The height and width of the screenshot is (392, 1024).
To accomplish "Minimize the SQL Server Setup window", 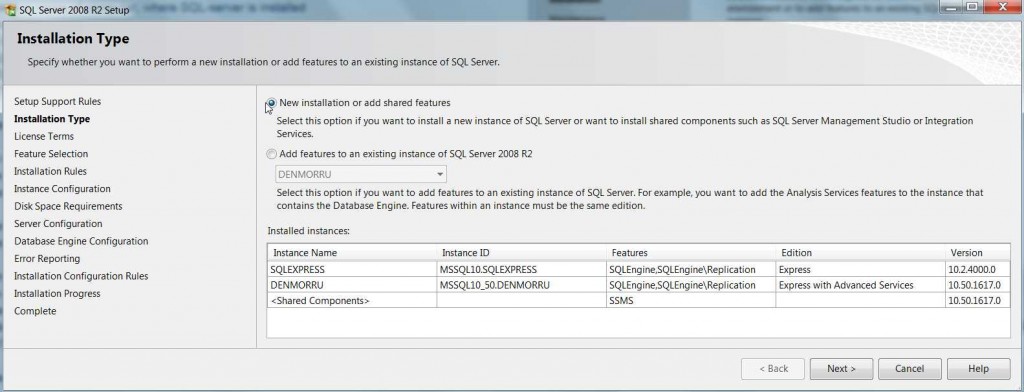I will pos(952,7).
